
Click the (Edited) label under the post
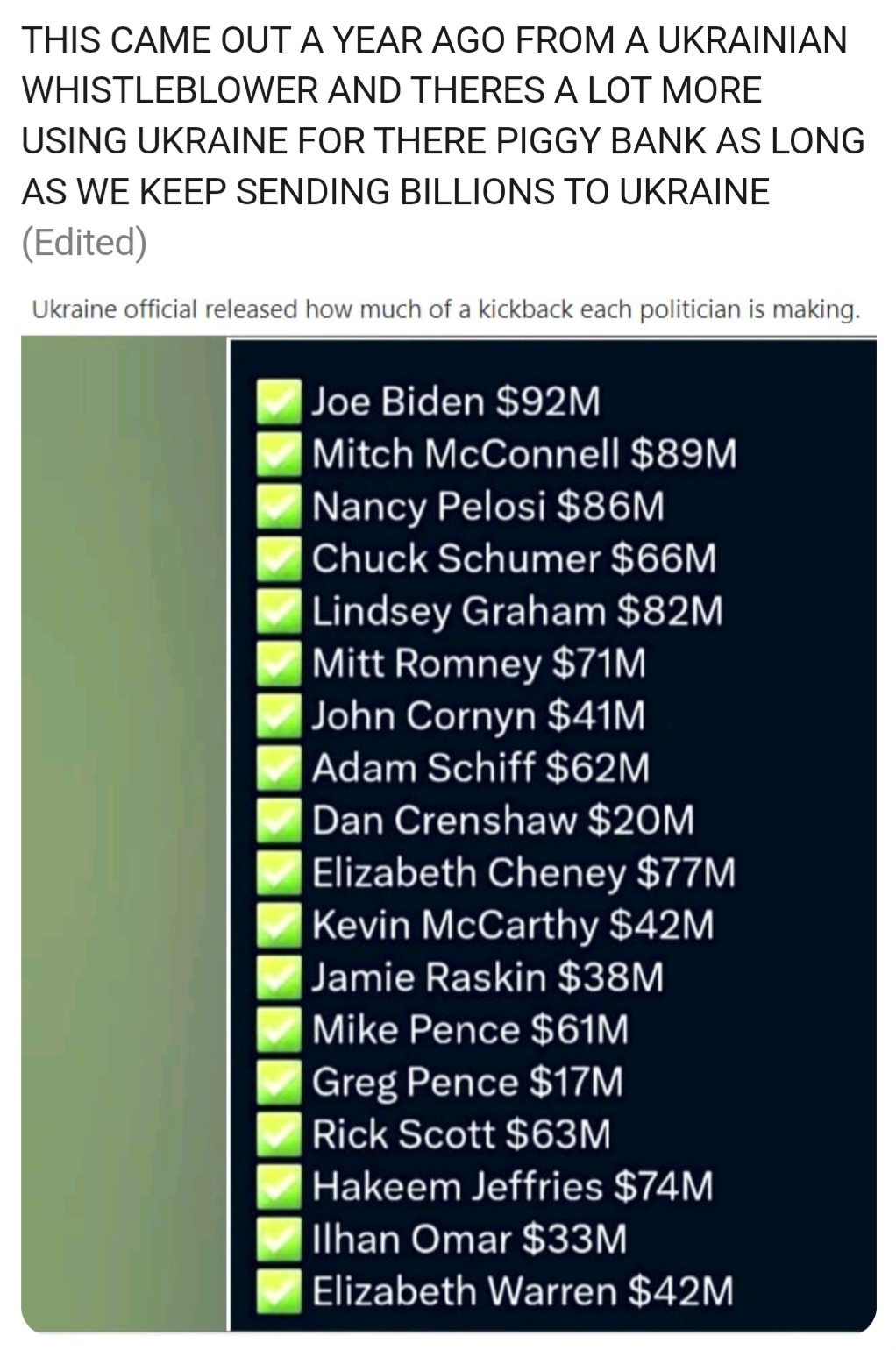(83, 241)
